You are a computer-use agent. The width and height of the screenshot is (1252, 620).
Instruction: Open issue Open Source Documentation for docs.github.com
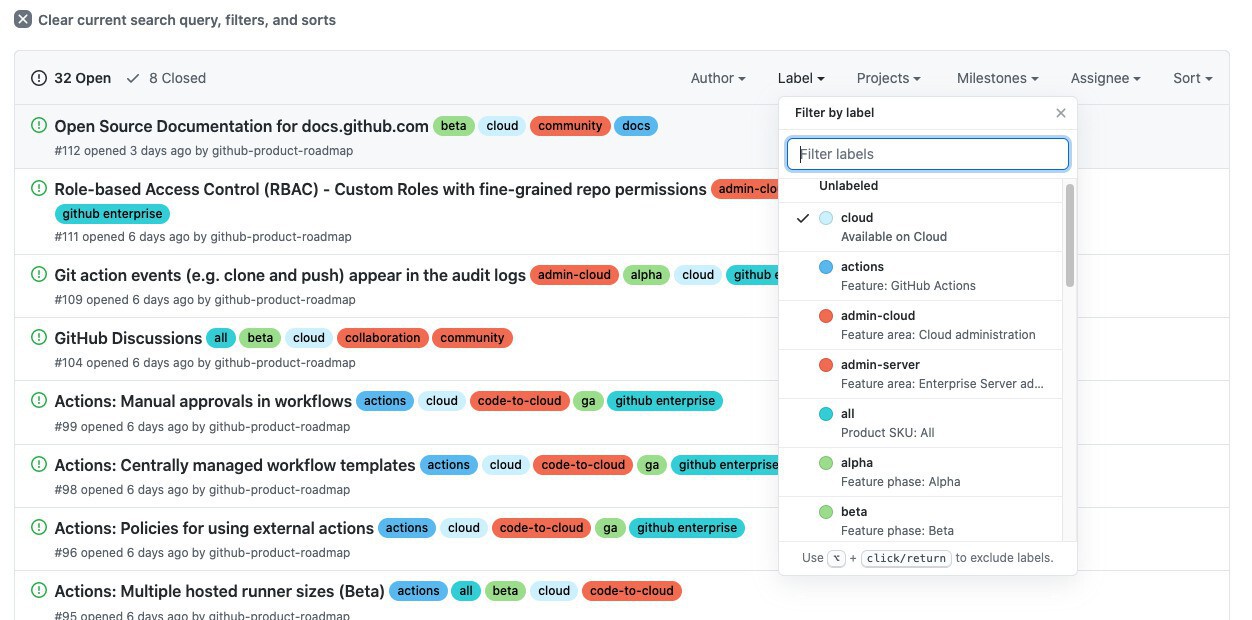[241, 126]
